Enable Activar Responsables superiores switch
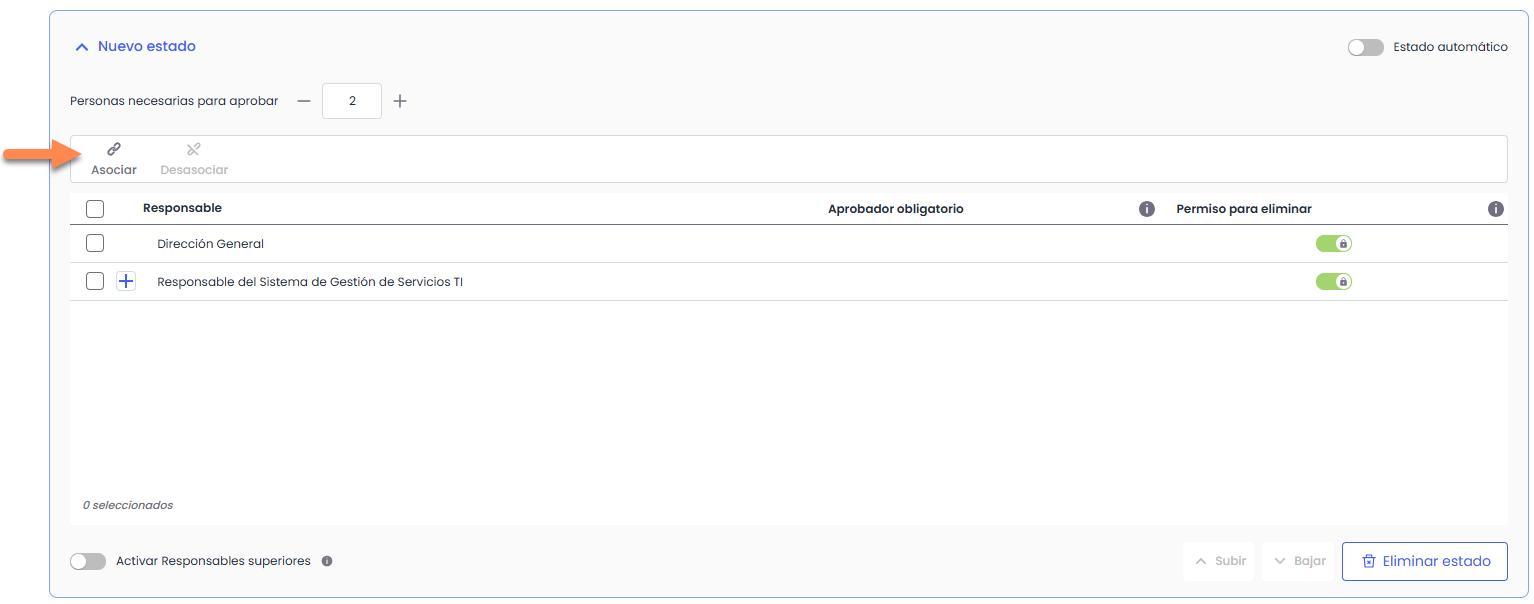Viewport: 1534px width, 604px height. [x=88, y=562]
